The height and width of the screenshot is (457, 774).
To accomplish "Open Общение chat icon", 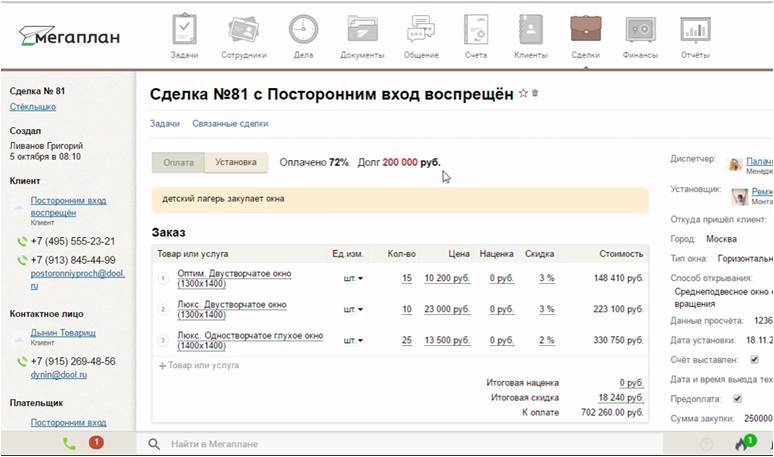I will 421,32.
